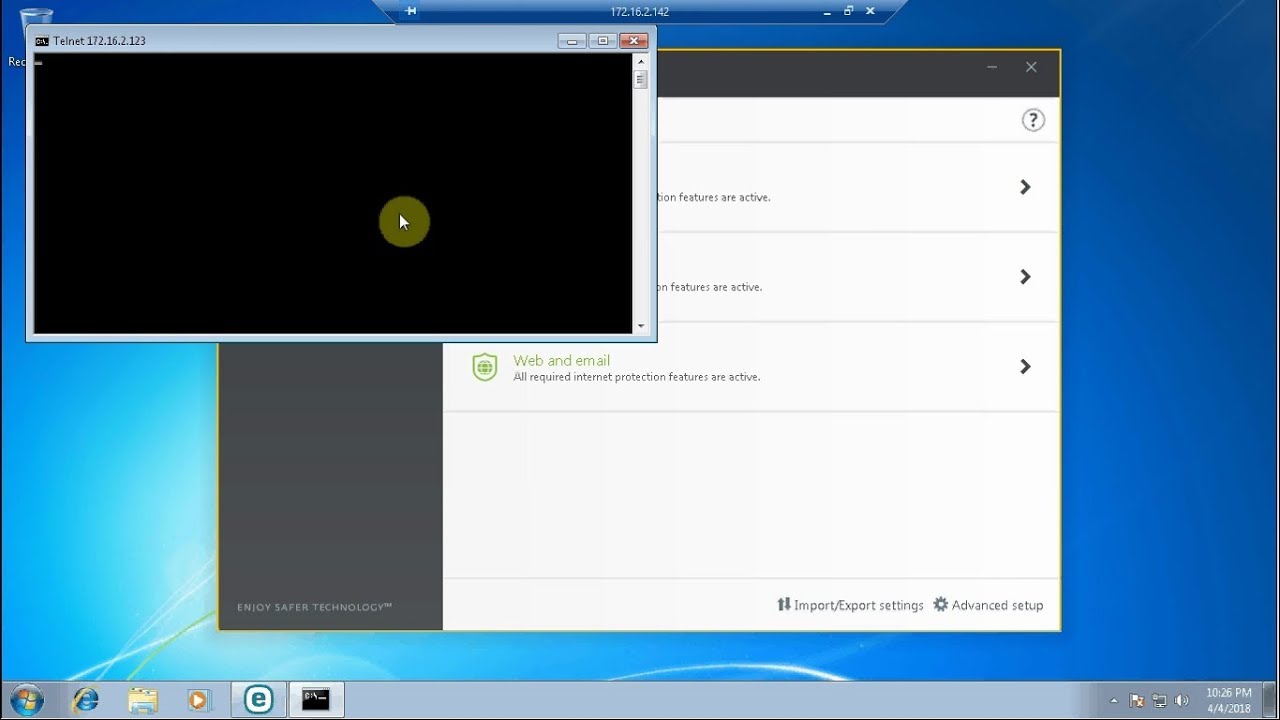
Task: Pin the remote desktop connection bar
Action: (411, 11)
